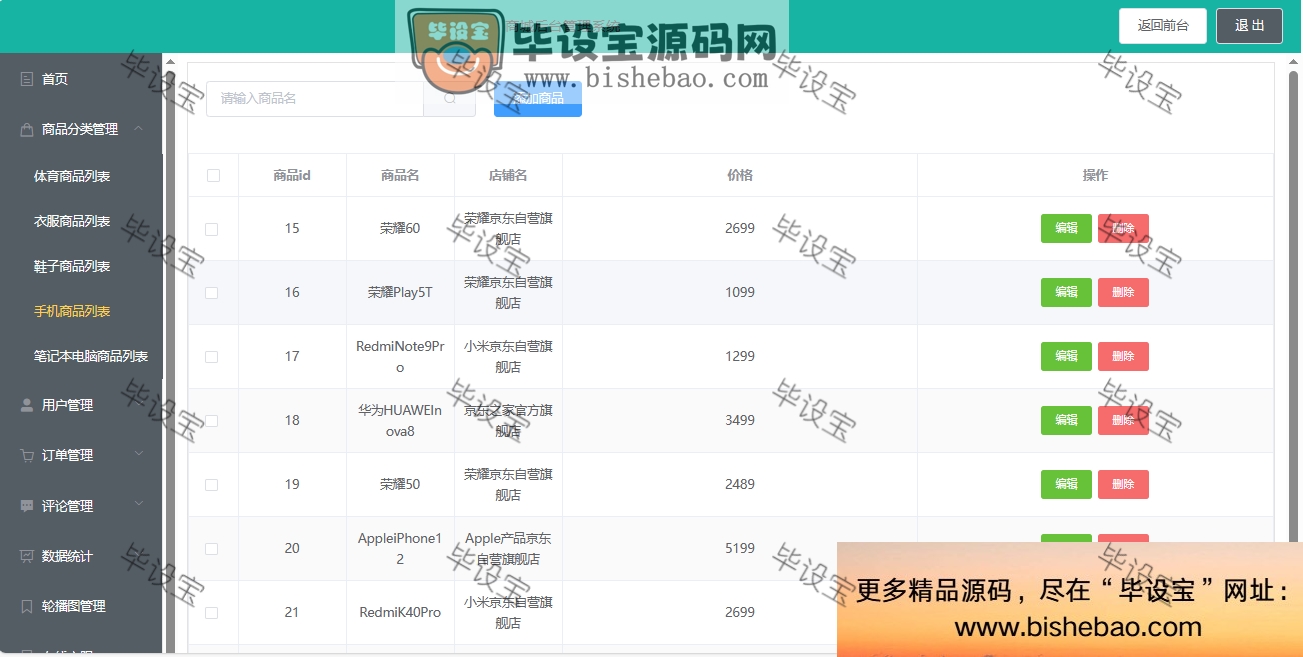The image size is (1303, 657).
Task: Click the store name in RedmiNote9Pro row
Action: point(508,357)
